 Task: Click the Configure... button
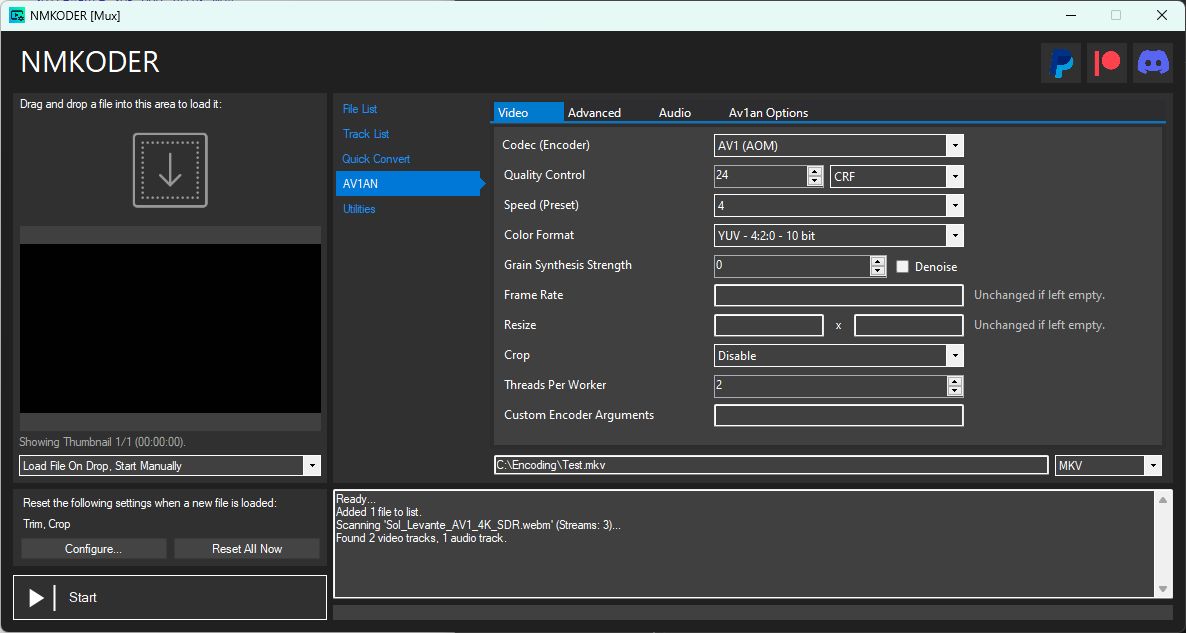point(94,549)
